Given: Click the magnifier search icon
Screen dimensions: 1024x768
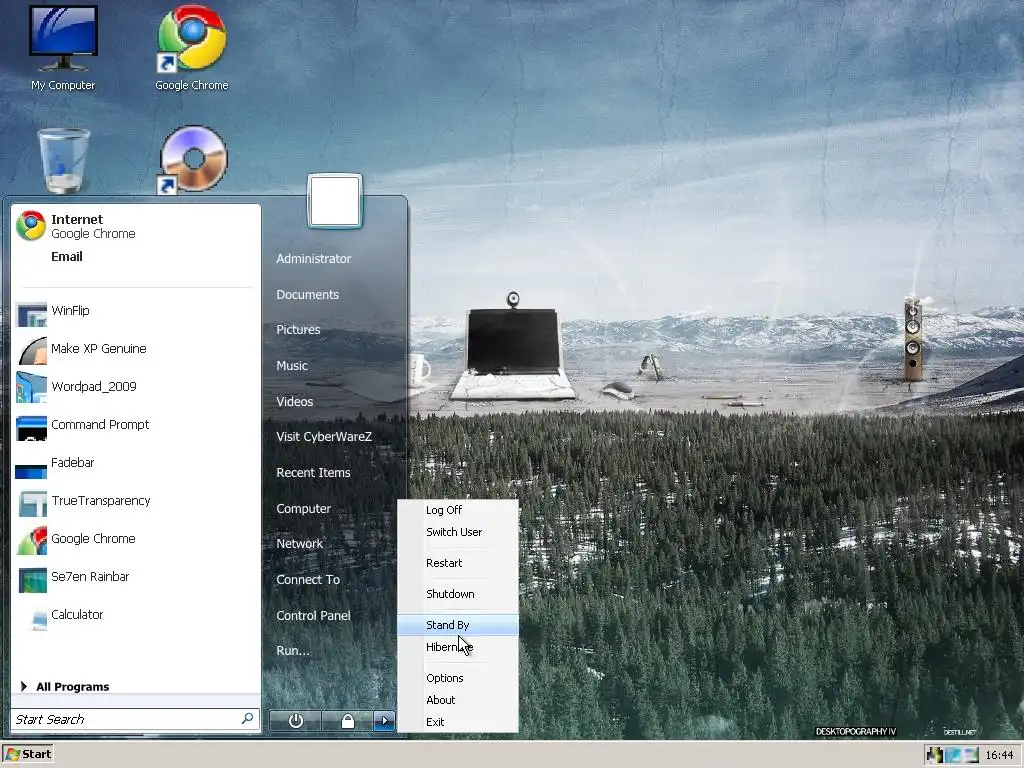Looking at the screenshot, I should (248, 718).
